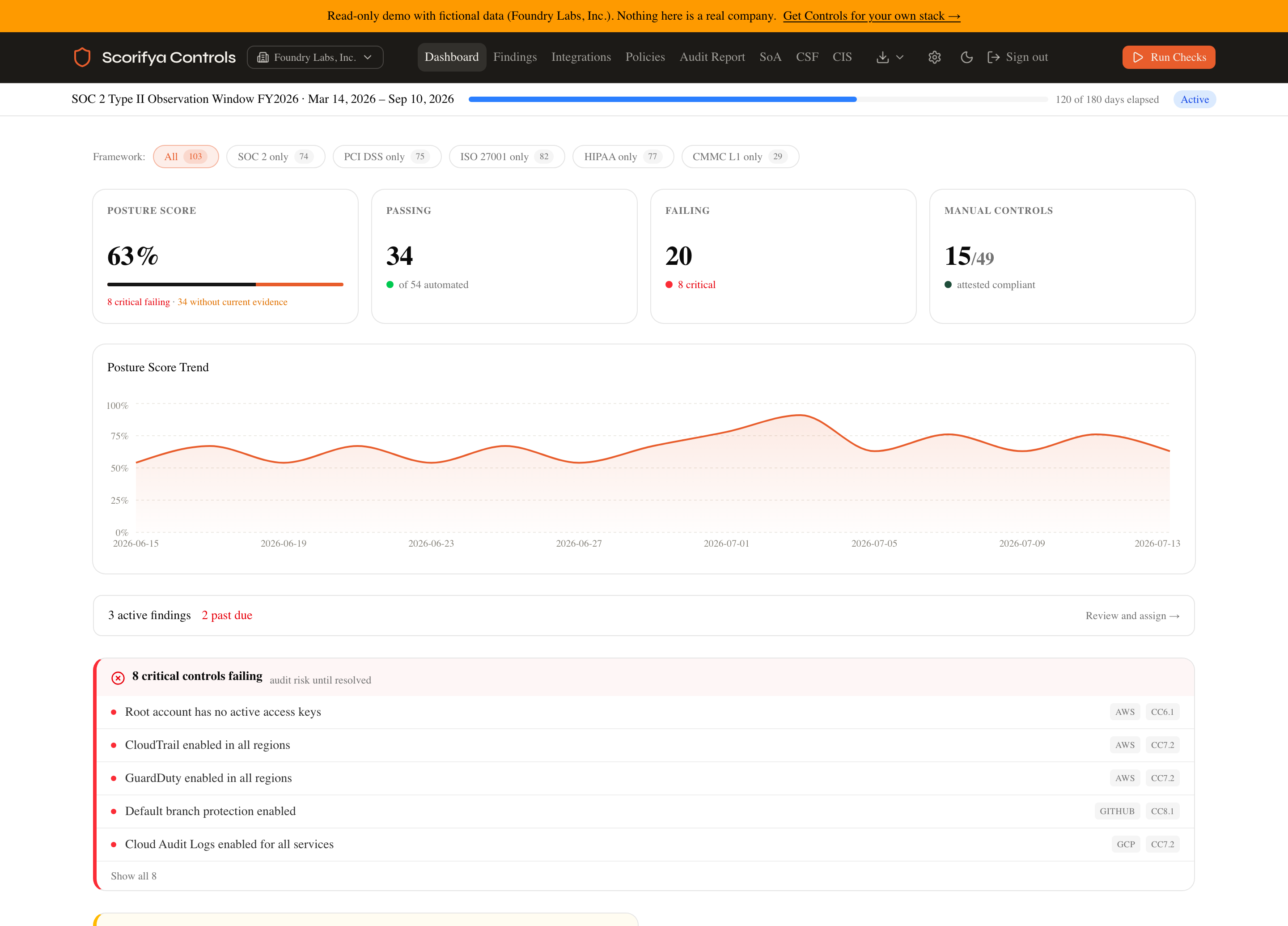This screenshot has height=926, width=1288.
Task: Filter by SOC 2 only
Action: point(275,157)
